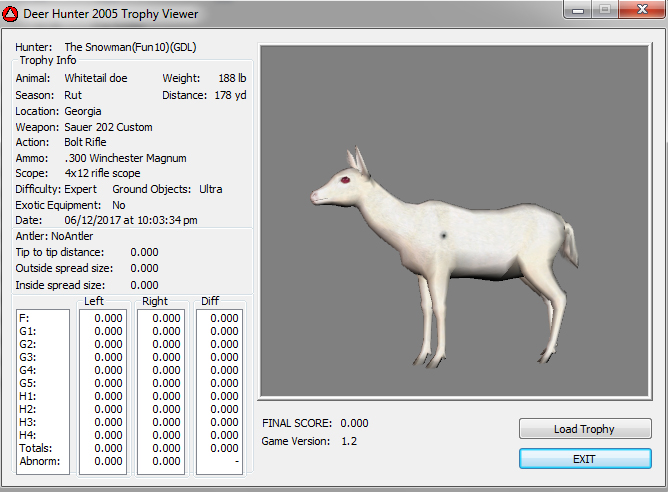This screenshot has width=668, height=492.
Task: Click the Sauer 202 Custom weapon text
Action: [108, 127]
